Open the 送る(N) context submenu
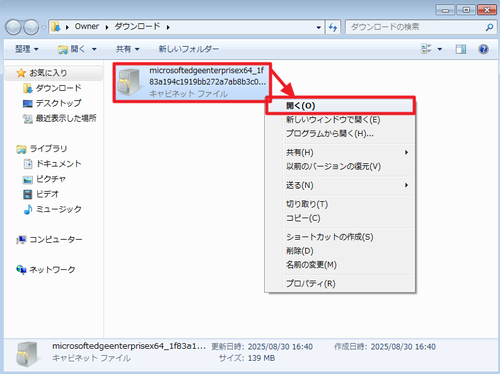The image size is (500, 374). pyautogui.click(x=340, y=185)
